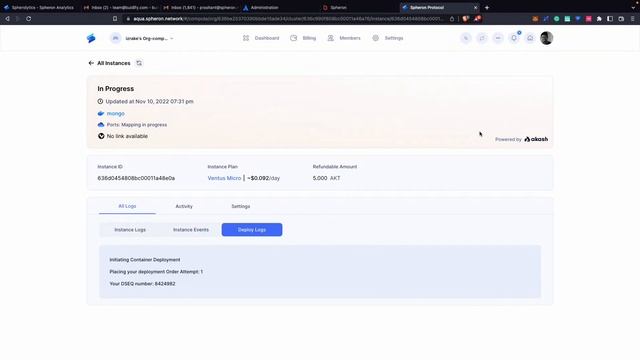Open the Members nav item

point(344,38)
